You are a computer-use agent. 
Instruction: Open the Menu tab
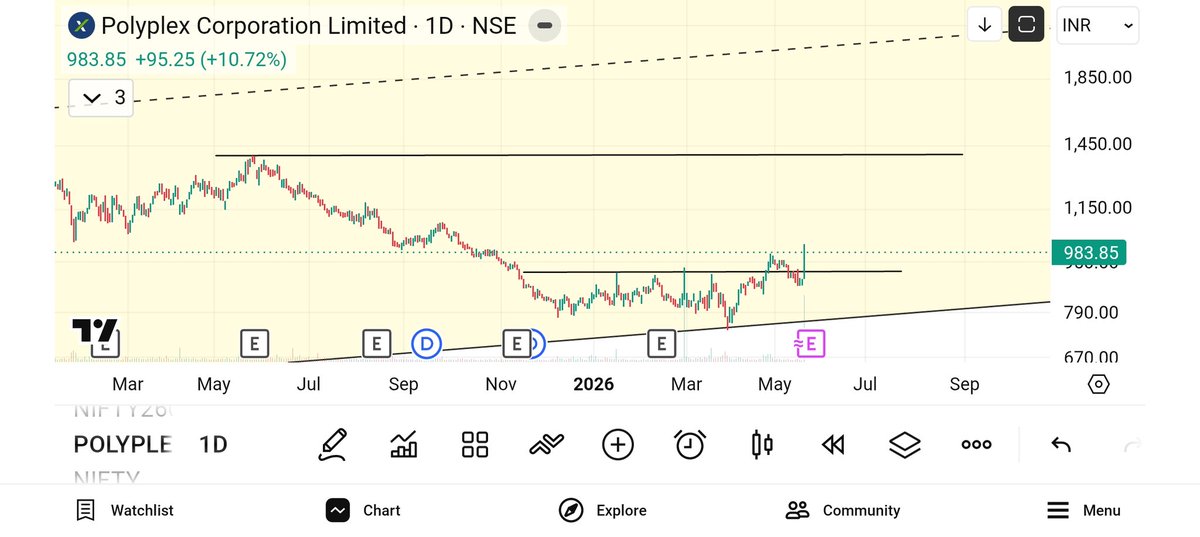point(1083,510)
